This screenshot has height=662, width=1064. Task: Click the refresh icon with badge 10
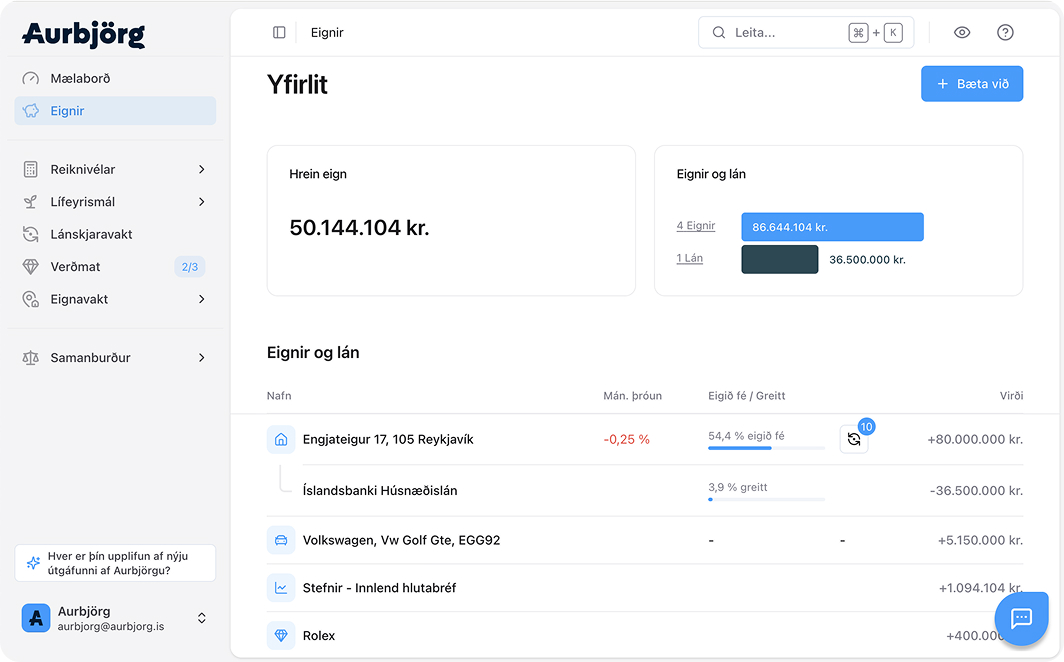[854, 440]
